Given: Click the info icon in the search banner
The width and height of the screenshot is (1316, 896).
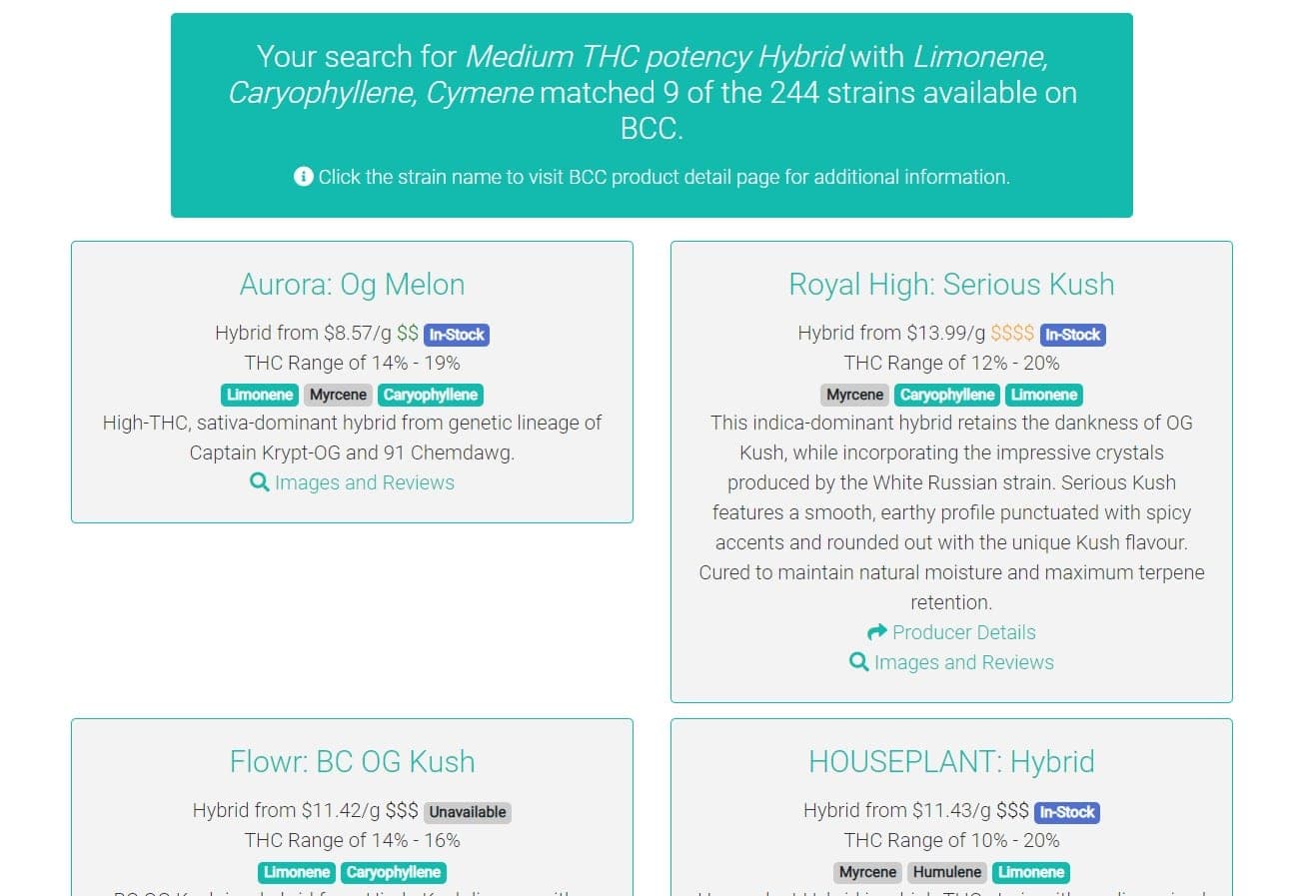Looking at the screenshot, I should coord(303,177).
